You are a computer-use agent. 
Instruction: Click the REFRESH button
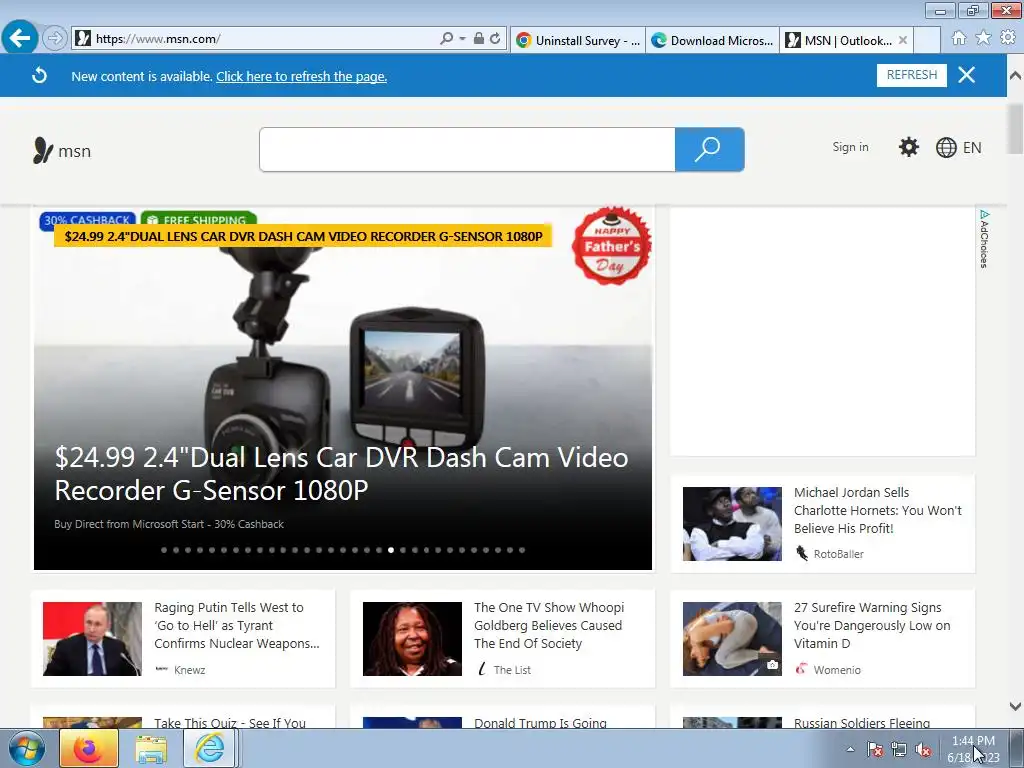(912, 75)
